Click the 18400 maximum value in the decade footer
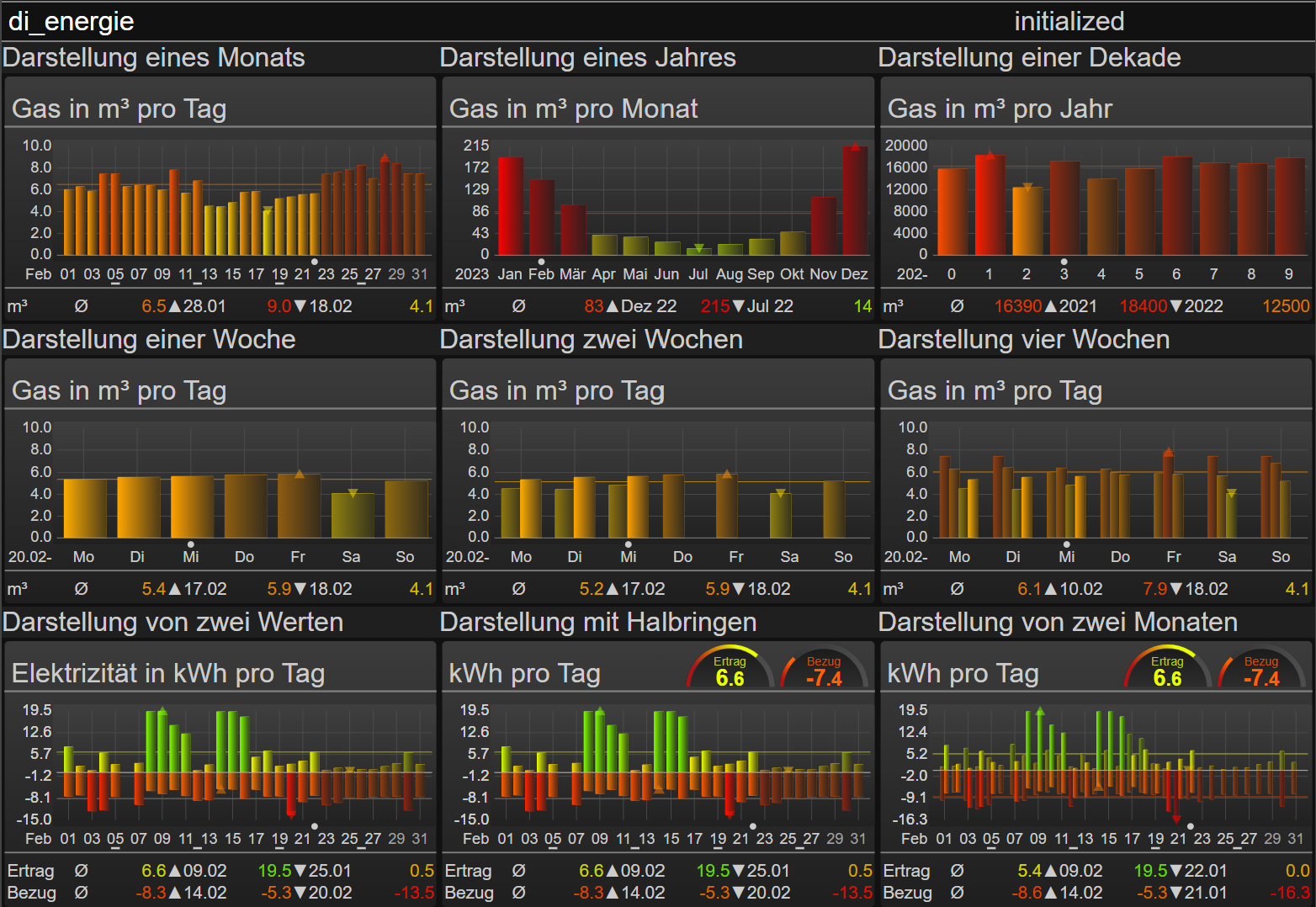This screenshot has width=1316, height=907. point(1143,306)
